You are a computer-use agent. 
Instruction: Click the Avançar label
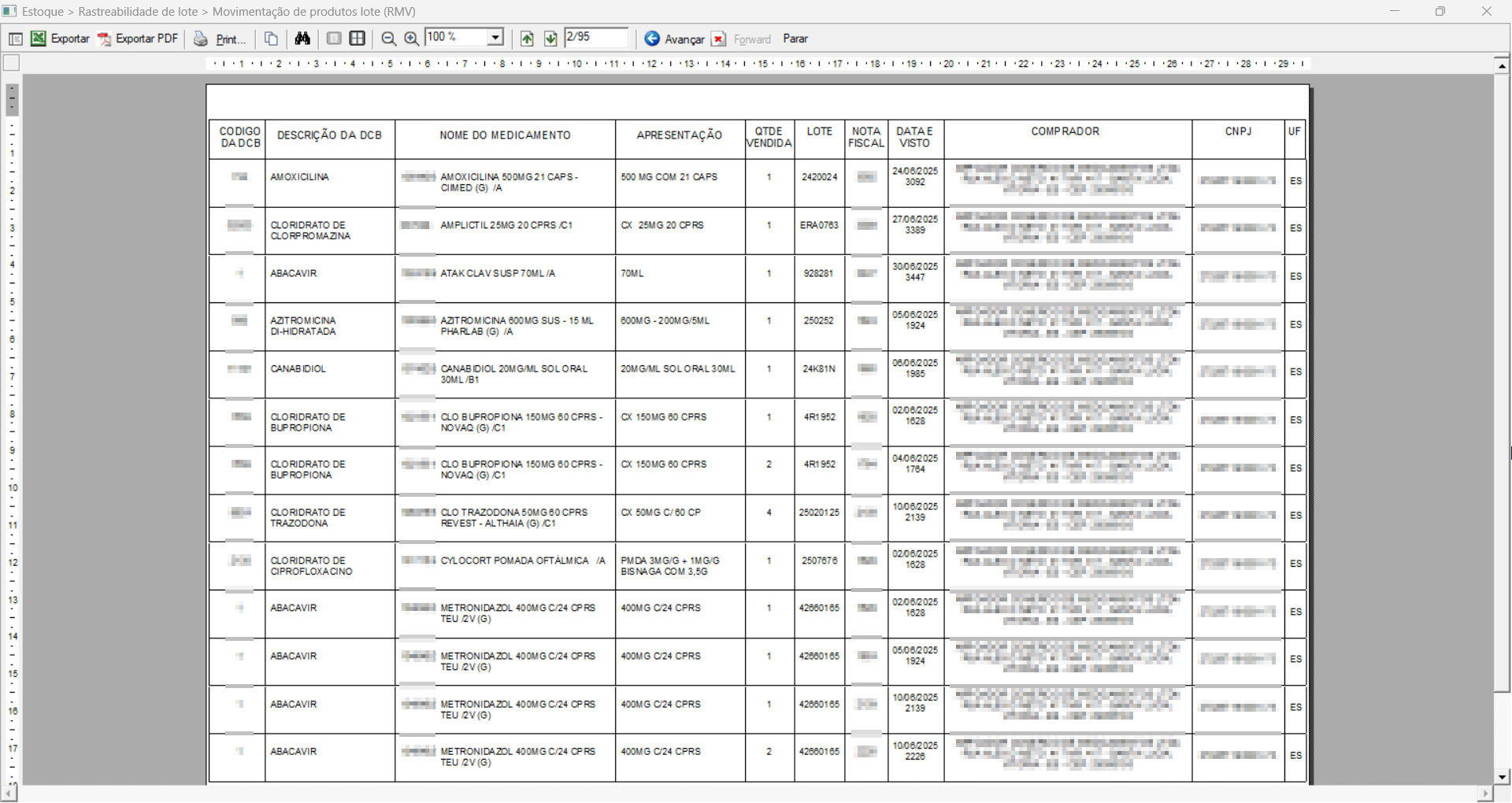tap(684, 39)
